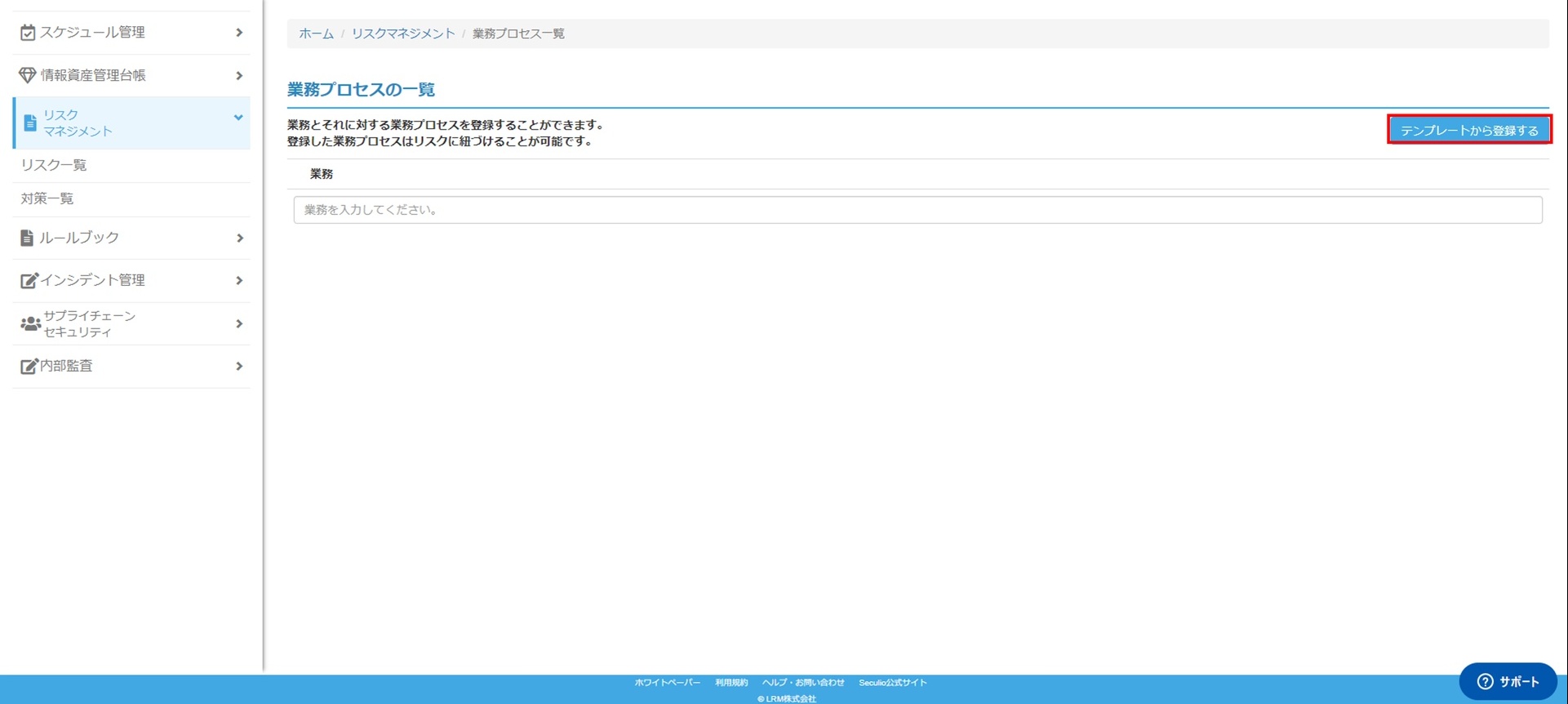Expand the スケジュール管理 chevron

point(239,33)
